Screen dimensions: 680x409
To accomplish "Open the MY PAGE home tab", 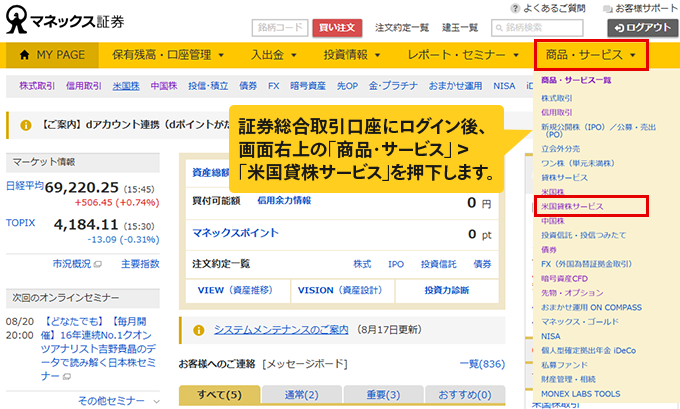I will click(52, 55).
